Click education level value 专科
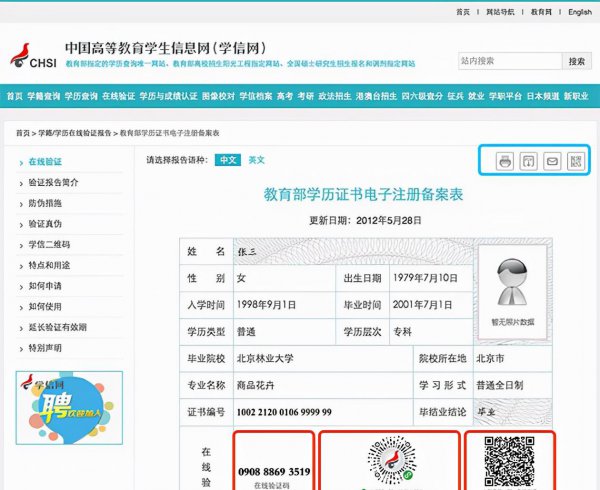600x490 pixels. click(x=403, y=332)
